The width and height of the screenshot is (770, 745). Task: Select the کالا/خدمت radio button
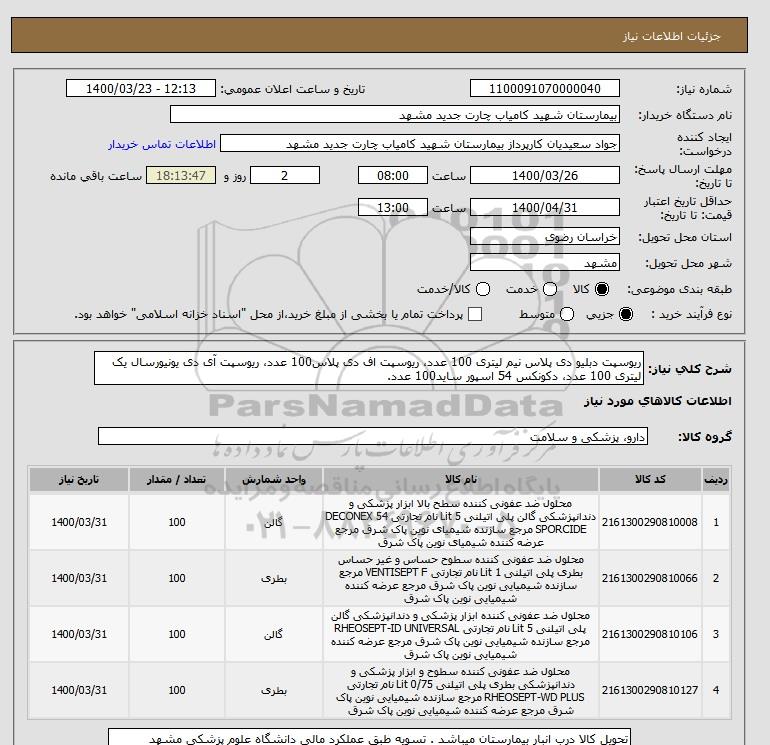click(x=483, y=289)
